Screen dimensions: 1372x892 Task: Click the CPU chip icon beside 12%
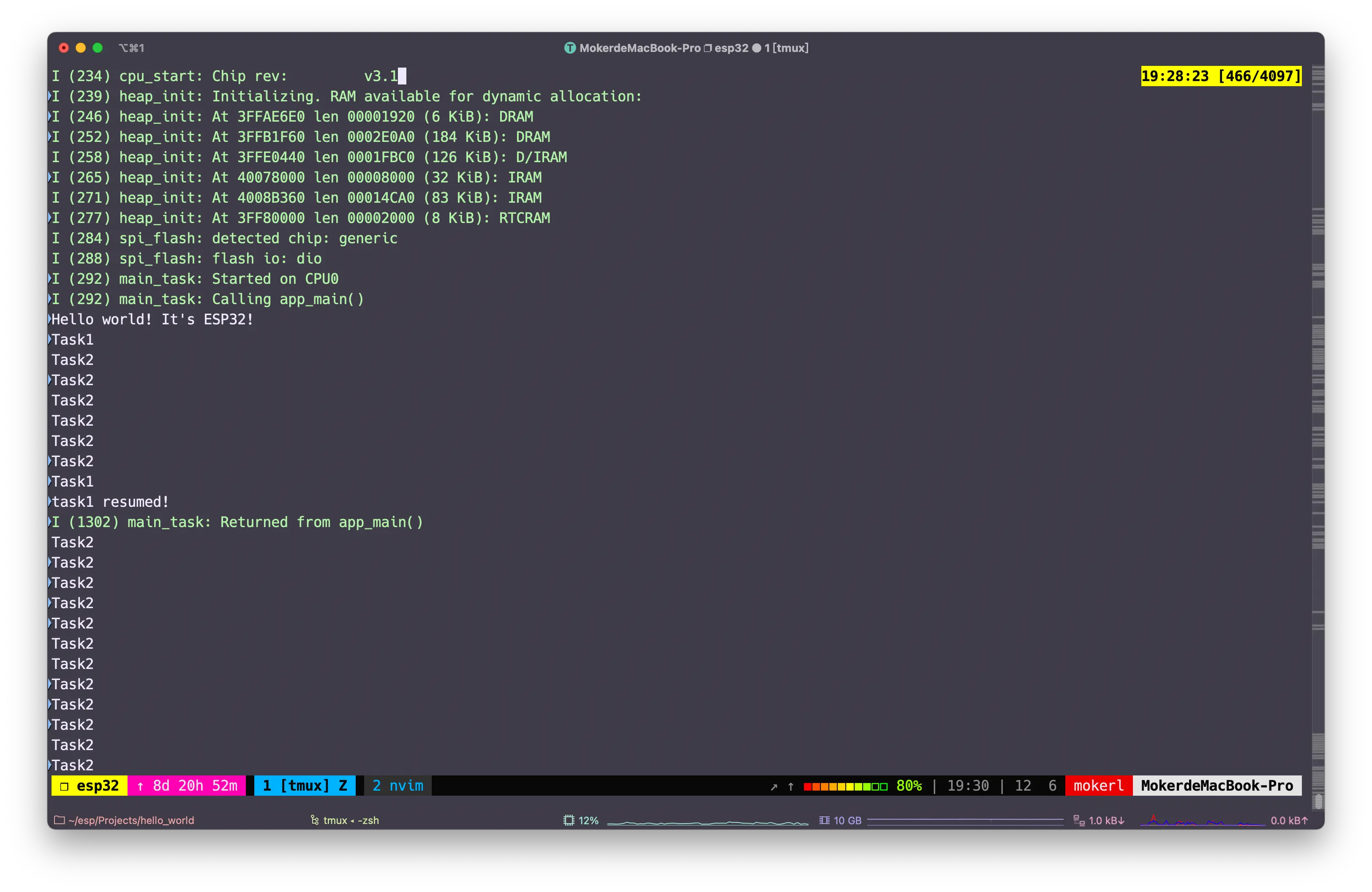click(x=569, y=820)
